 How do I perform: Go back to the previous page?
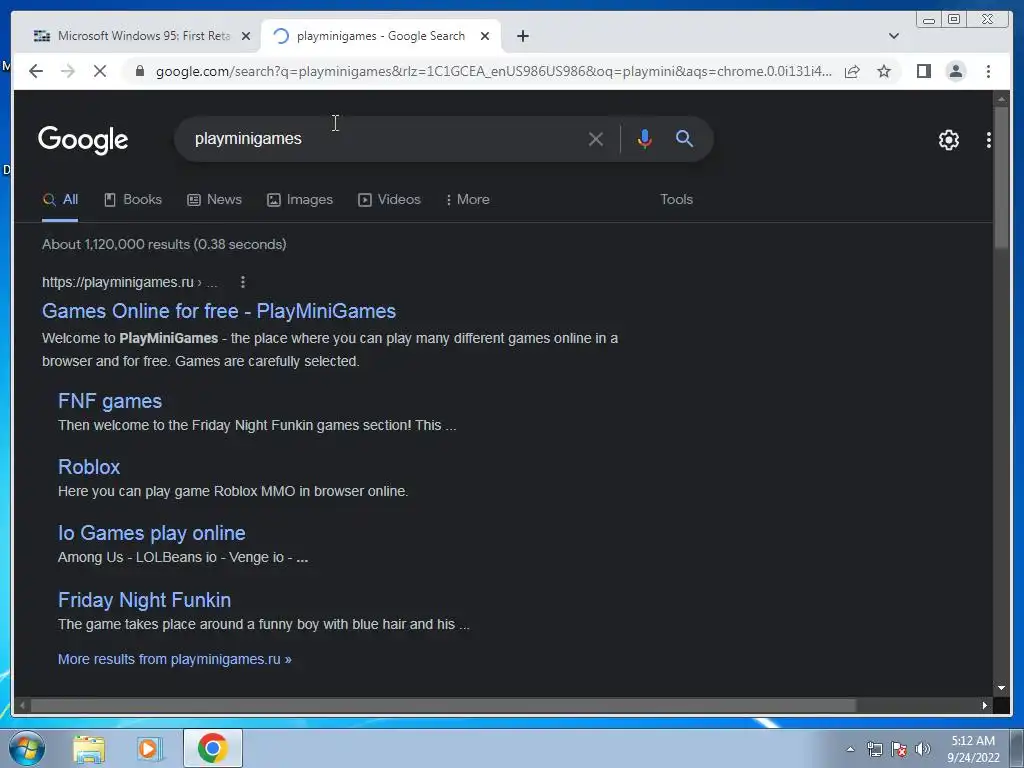coord(36,71)
